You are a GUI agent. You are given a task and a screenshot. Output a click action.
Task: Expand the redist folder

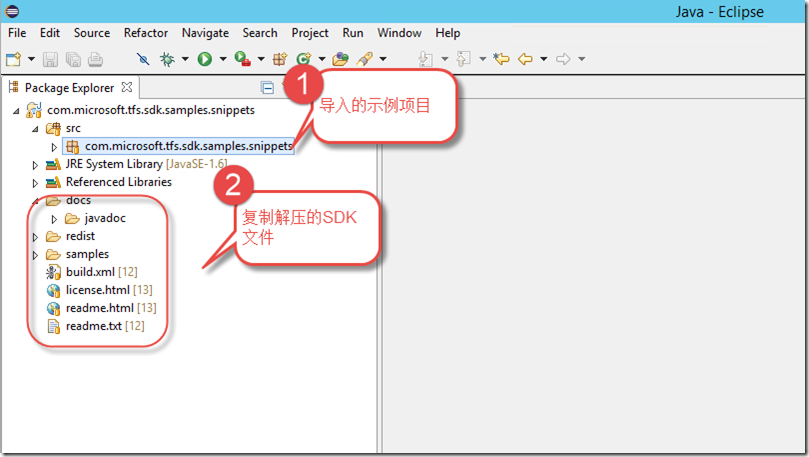tap(35, 237)
